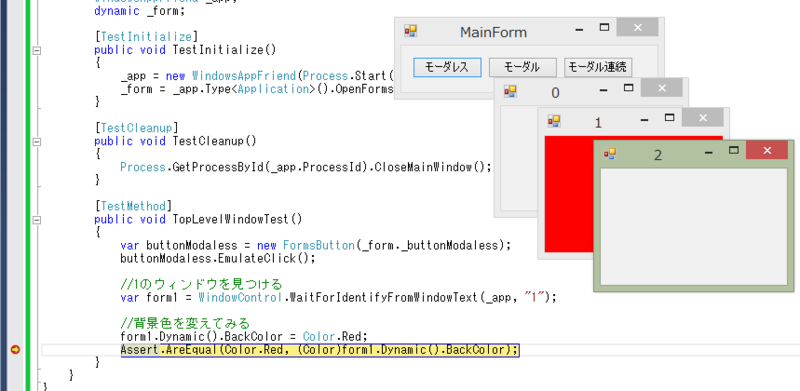This screenshot has width=800, height=391.
Task: Click the comment //背景色を変えてみる
Action: click(x=185, y=323)
